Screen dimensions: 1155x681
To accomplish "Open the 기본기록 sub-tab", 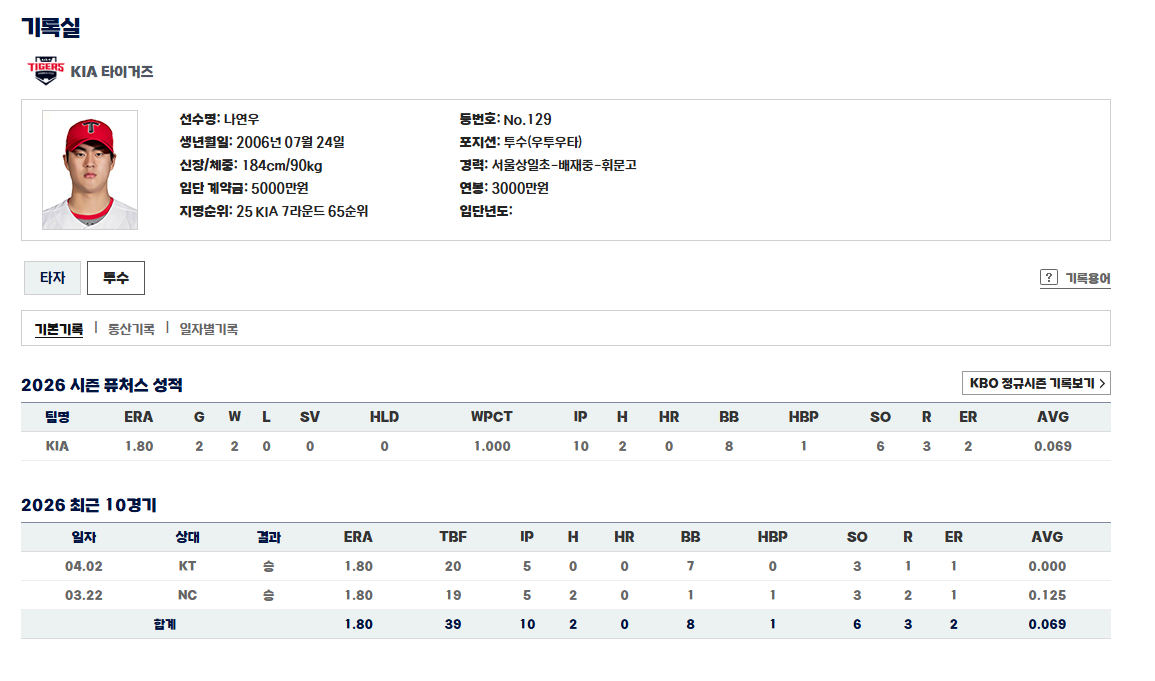I will click(x=59, y=328).
